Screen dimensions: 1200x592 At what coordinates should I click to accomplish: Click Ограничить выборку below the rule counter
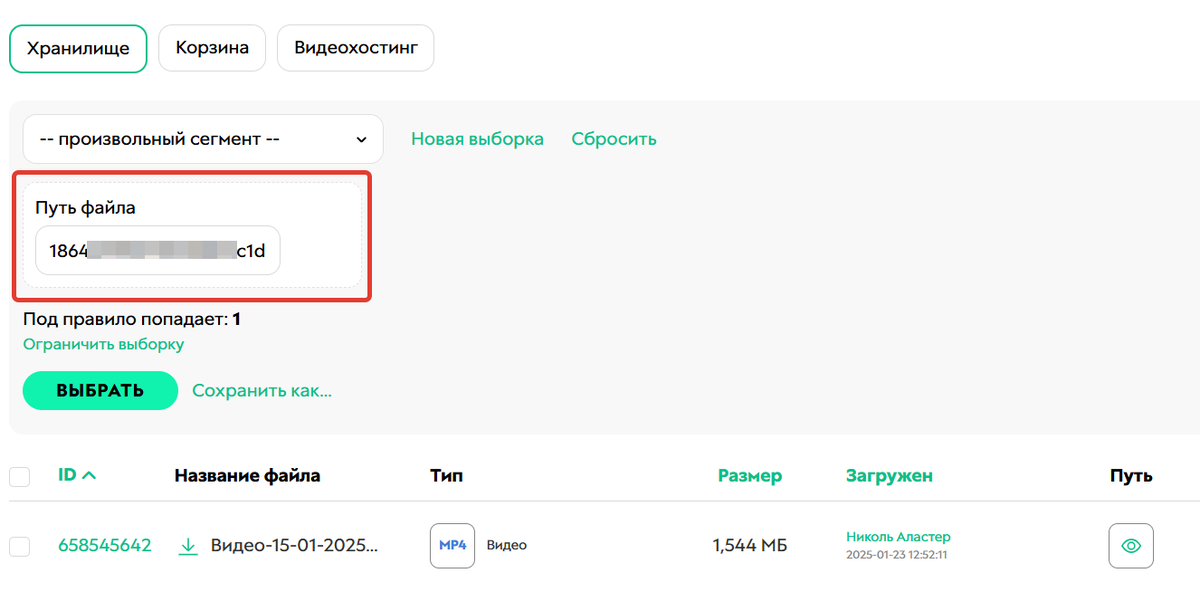click(103, 343)
